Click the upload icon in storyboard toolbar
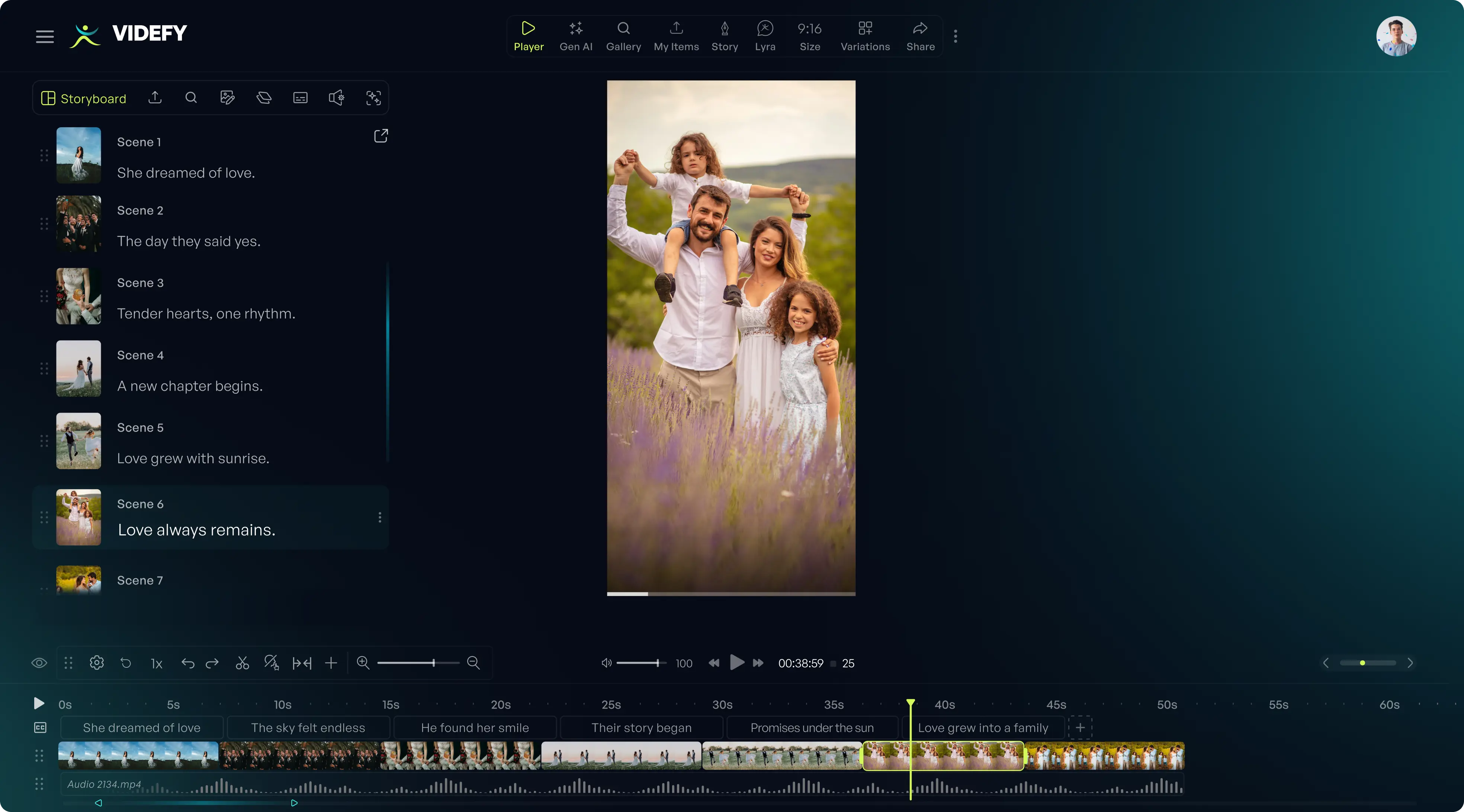 (x=155, y=98)
